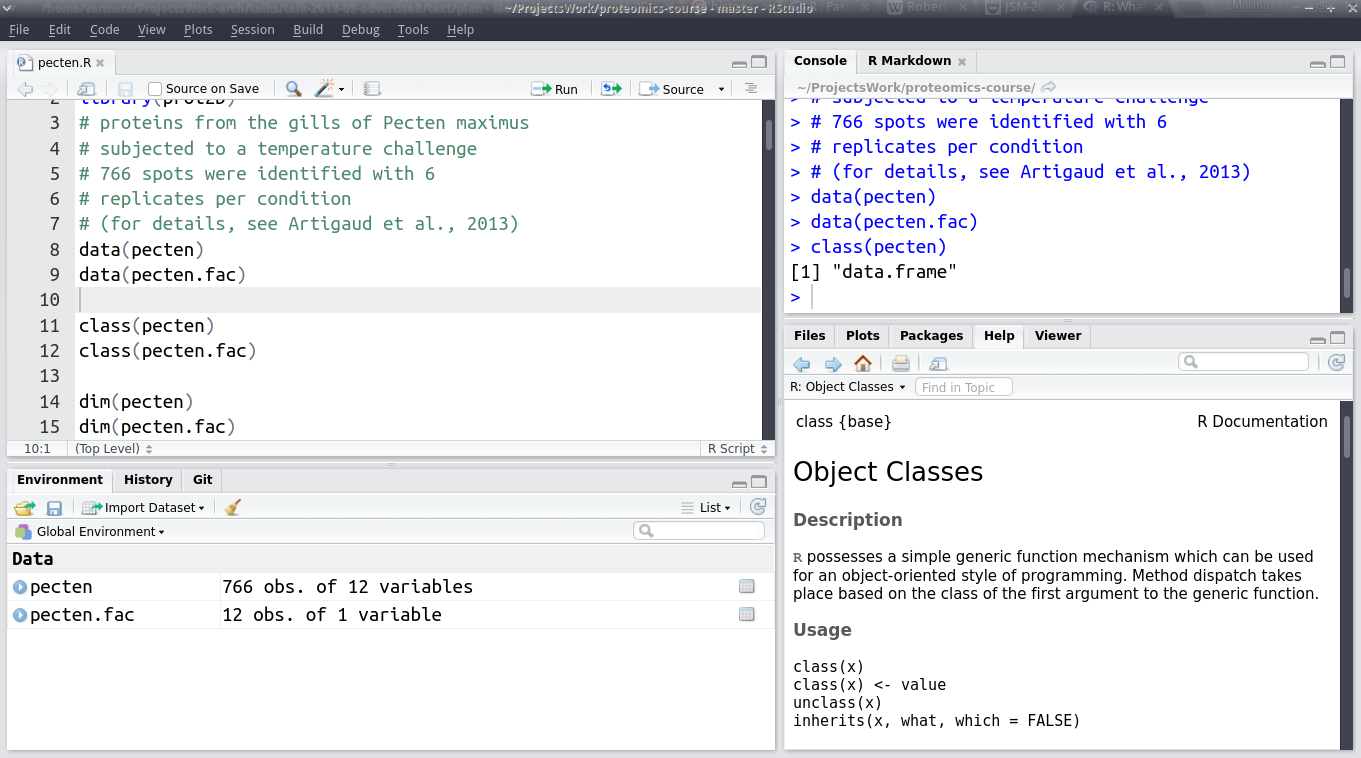1361x758 pixels.
Task: Open the Global Environment dropdown
Action: tap(98, 532)
